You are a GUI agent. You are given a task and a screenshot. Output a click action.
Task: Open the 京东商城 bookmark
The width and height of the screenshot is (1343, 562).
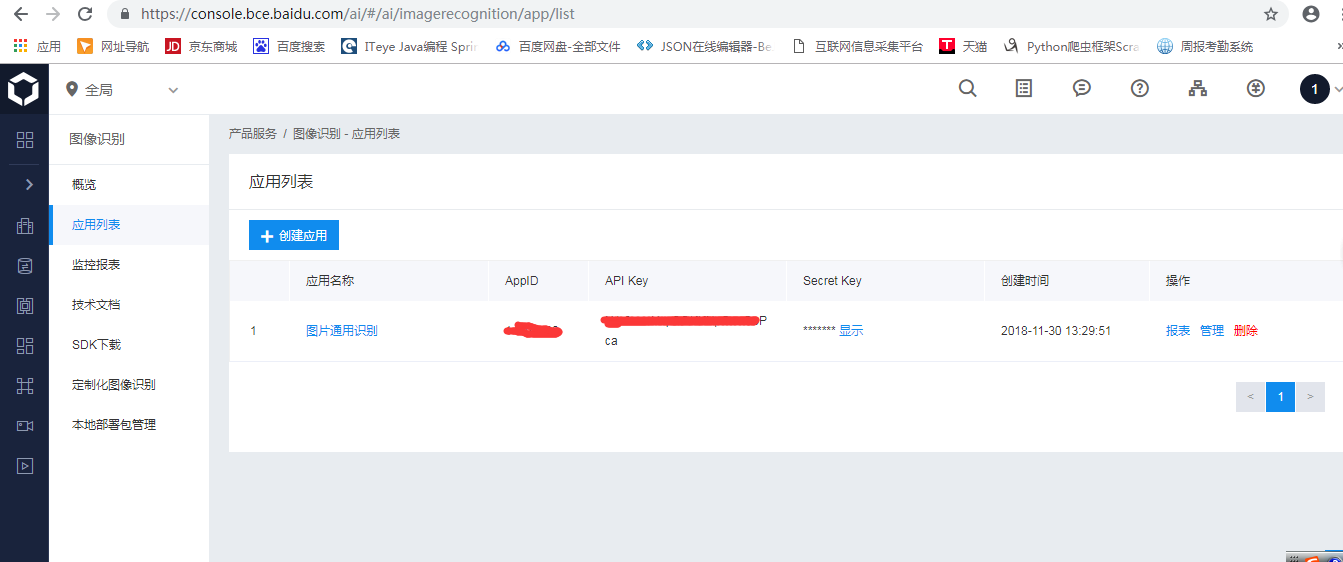(201, 46)
